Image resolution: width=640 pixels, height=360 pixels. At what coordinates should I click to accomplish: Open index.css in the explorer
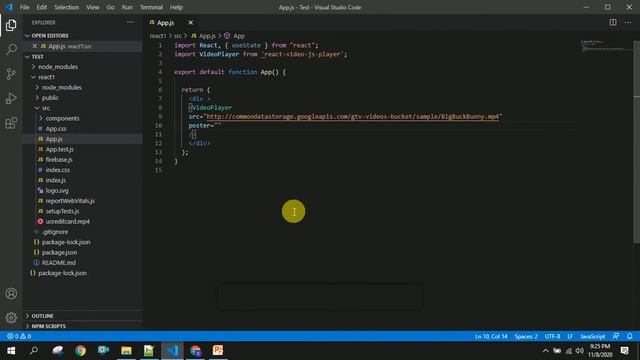58,170
